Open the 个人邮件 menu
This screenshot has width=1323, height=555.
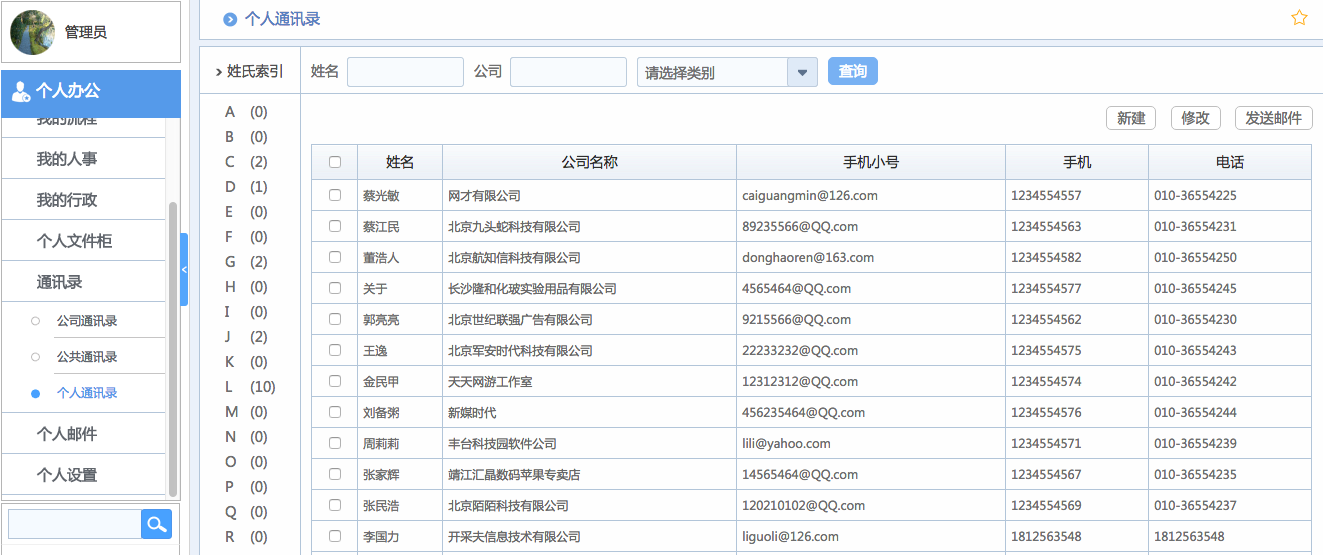click(67, 434)
